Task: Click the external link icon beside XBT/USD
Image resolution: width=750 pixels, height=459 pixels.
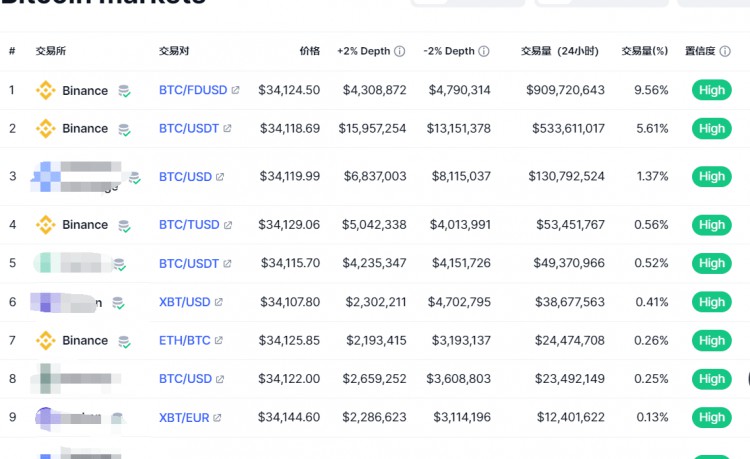Action: click(x=219, y=302)
